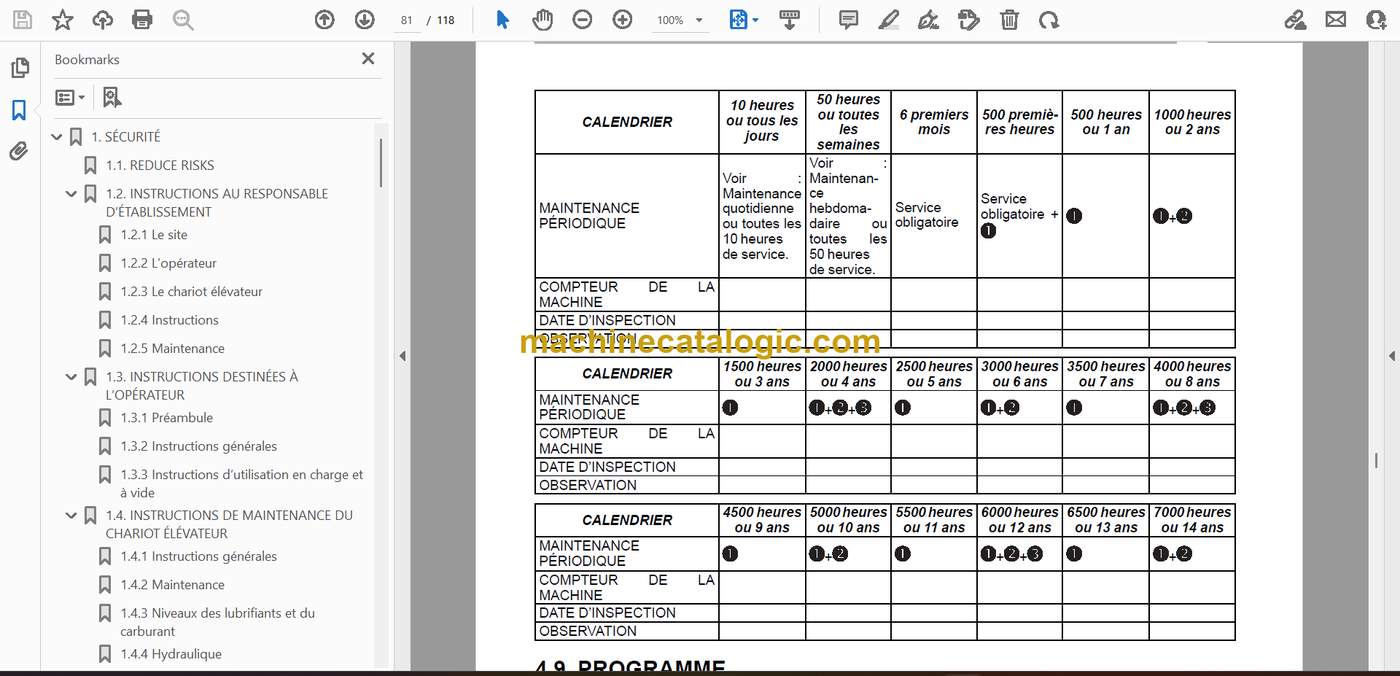Go to the 1.1. REDUCE RISKS bookmark
Viewport: 1400px width, 676px height.
[x=160, y=165]
